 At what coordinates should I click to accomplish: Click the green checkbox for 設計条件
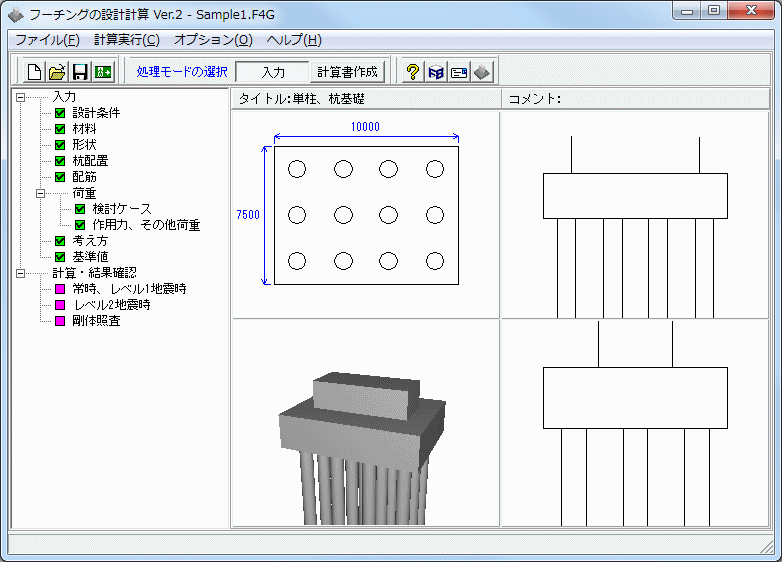(x=60, y=113)
